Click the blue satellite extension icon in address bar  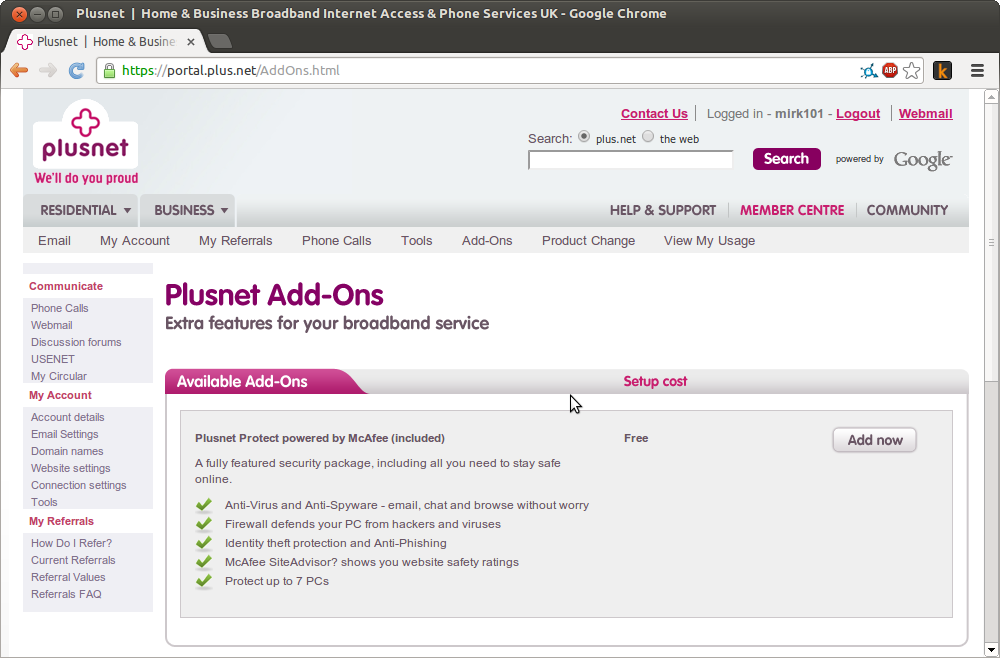pyautogui.click(x=869, y=71)
